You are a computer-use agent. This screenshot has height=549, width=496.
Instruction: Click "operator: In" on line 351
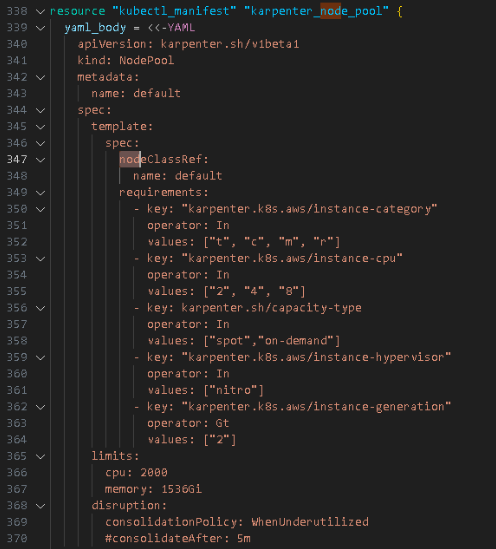(x=188, y=225)
